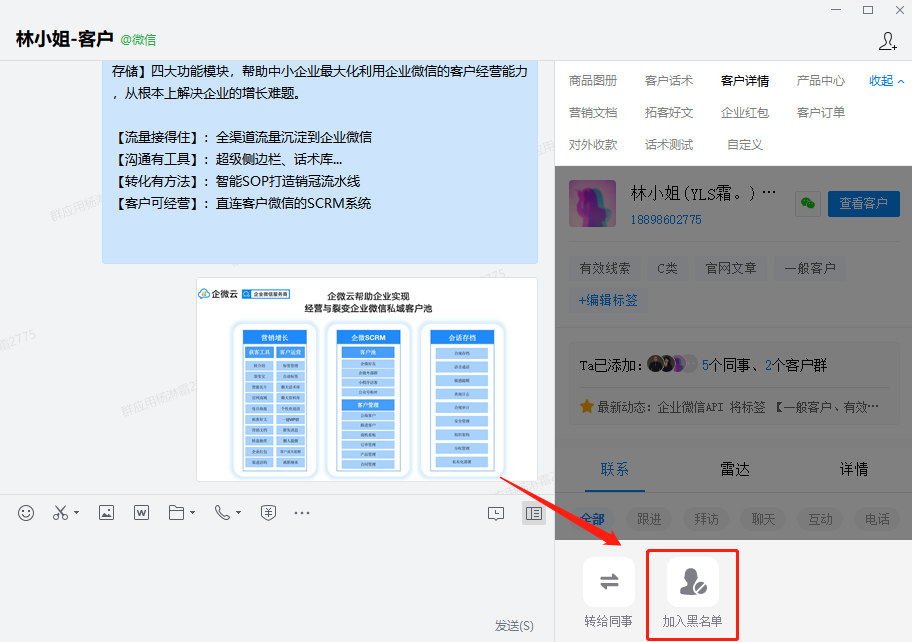Expand the phone call dropdown arrow
Viewport: 912px width, 642px height.
click(x=238, y=514)
